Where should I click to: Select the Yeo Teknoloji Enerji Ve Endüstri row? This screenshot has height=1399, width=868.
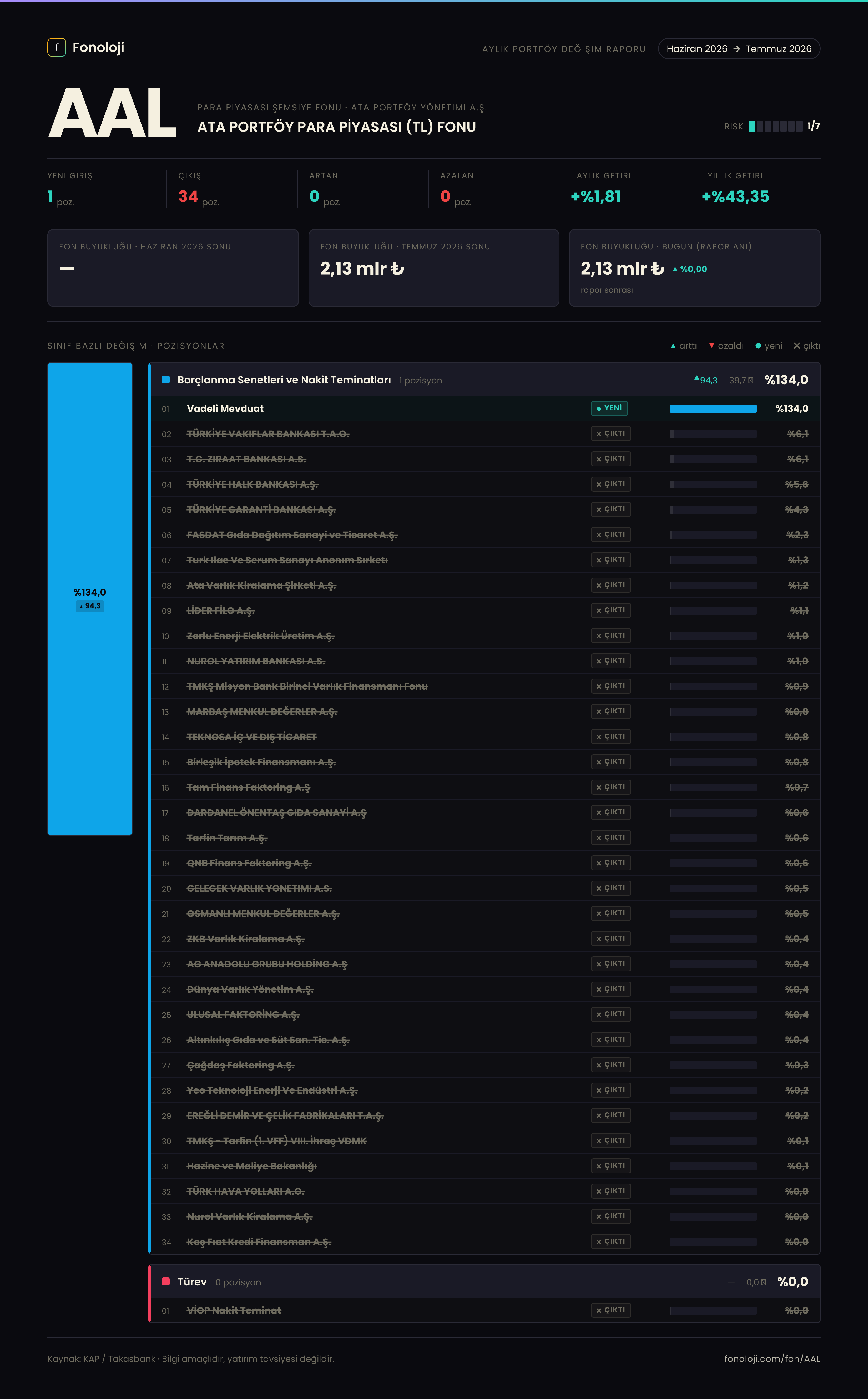point(485,1091)
